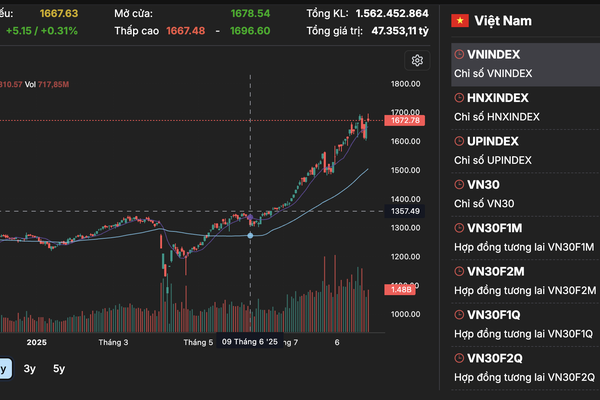Click the clock icon next to VN30
The image size is (600, 400).
(x=460, y=184)
